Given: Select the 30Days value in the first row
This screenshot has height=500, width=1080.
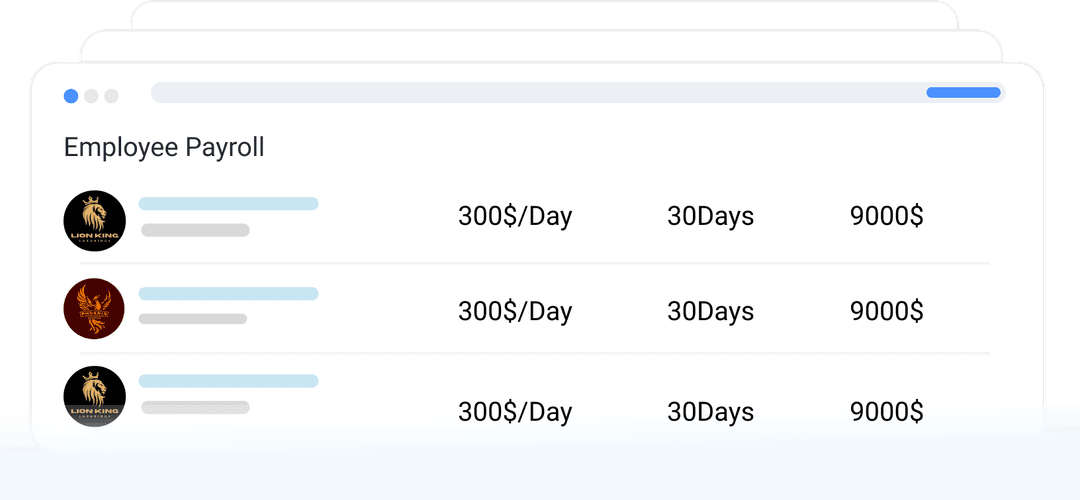Looking at the screenshot, I should coord(710,217).
